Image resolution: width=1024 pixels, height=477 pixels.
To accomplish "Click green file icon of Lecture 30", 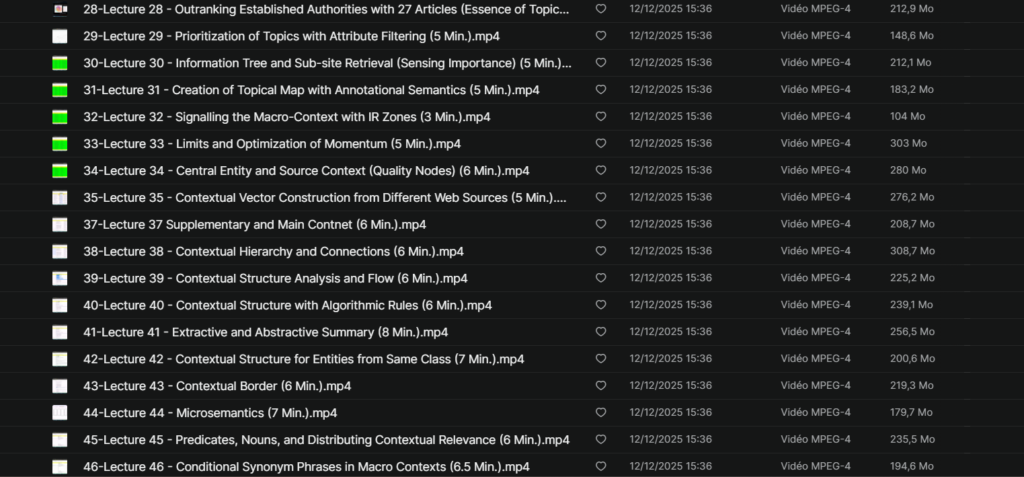I will pyautogui.click(x=60, y=63).
